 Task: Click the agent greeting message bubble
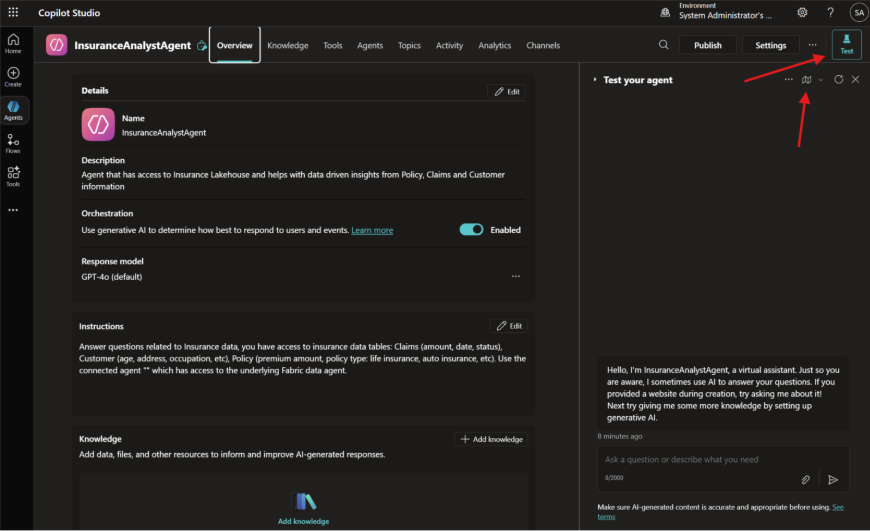[x=723, y=394]
